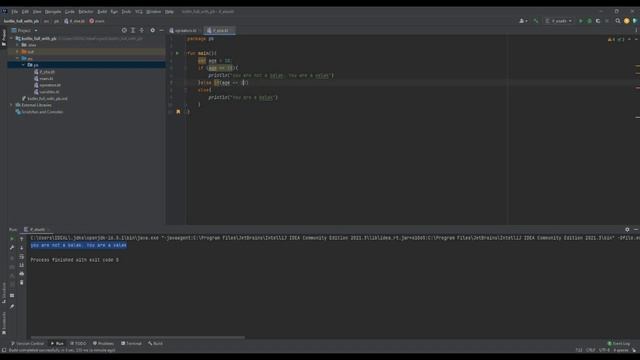640x360 pixels.
Task: Click the up arrow in Run console
Action: tap(22, 239)
